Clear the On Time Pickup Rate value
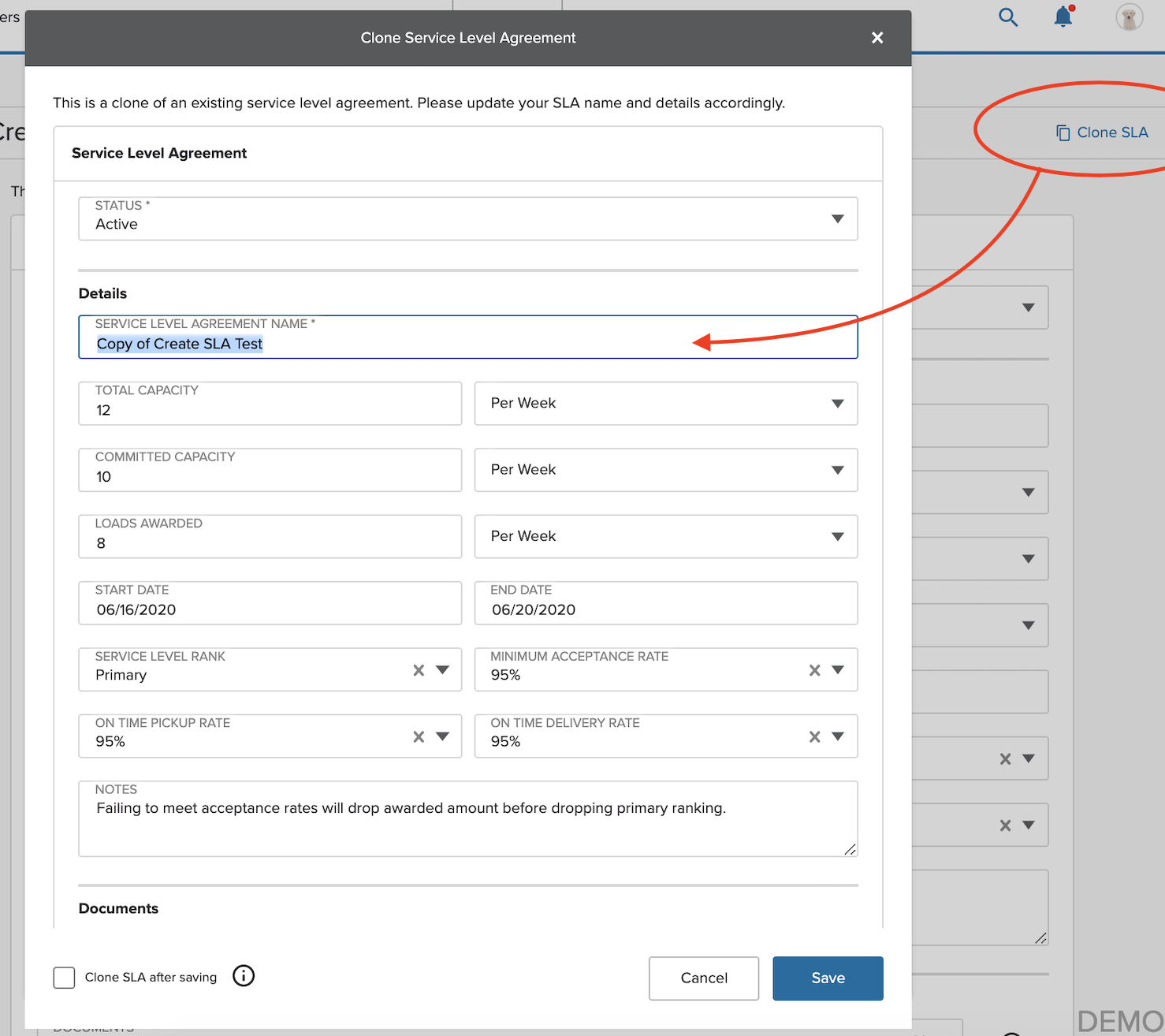Viewport: 1165px width, 1036px height. [419, 736]
